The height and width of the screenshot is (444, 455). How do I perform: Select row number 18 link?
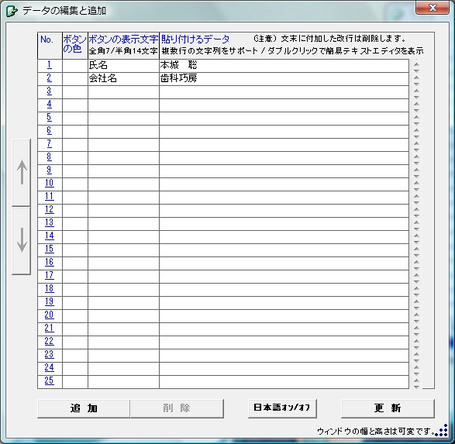click(x=49, y=289)
